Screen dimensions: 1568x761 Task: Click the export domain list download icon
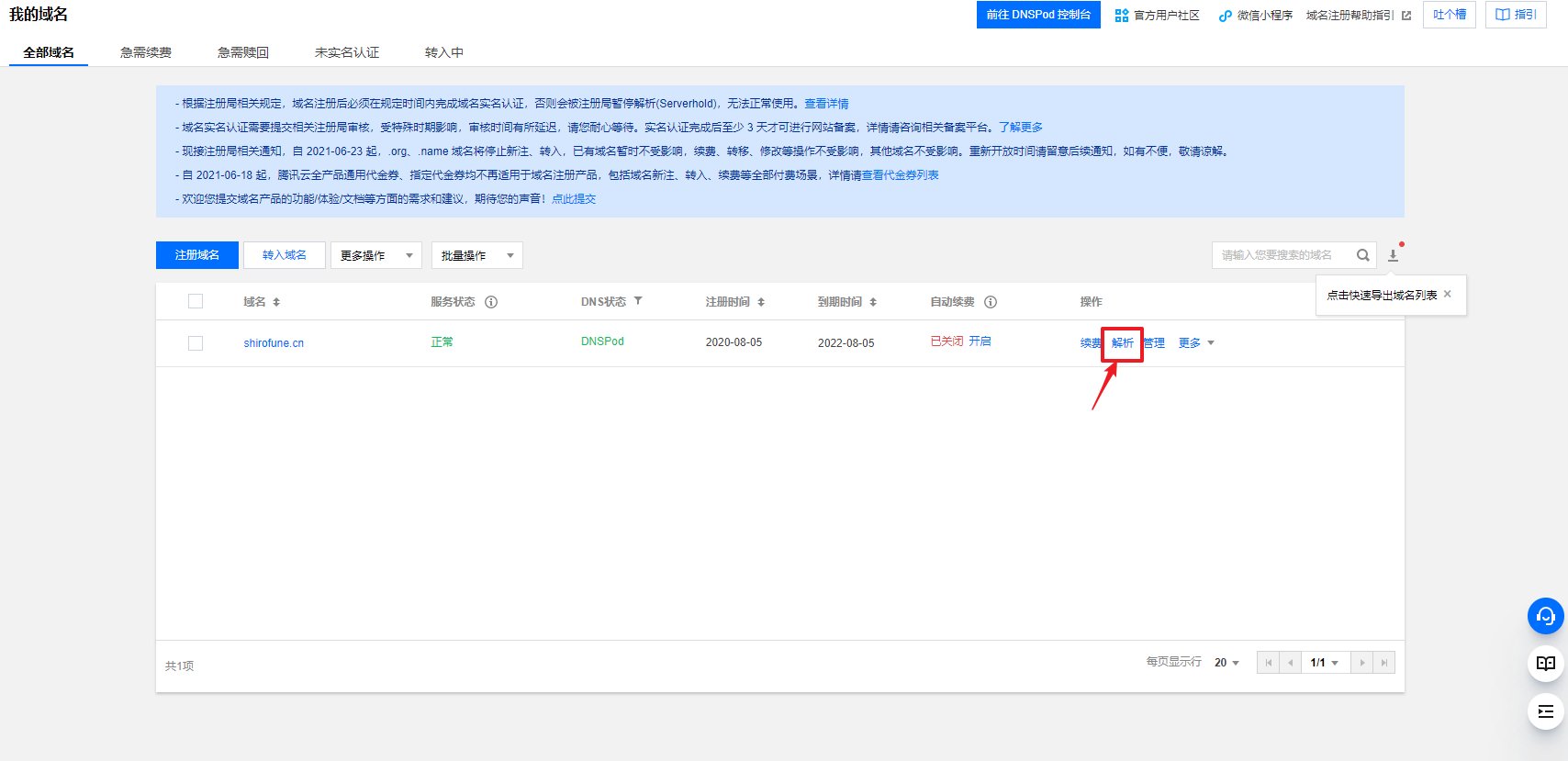pos(1393,255)
